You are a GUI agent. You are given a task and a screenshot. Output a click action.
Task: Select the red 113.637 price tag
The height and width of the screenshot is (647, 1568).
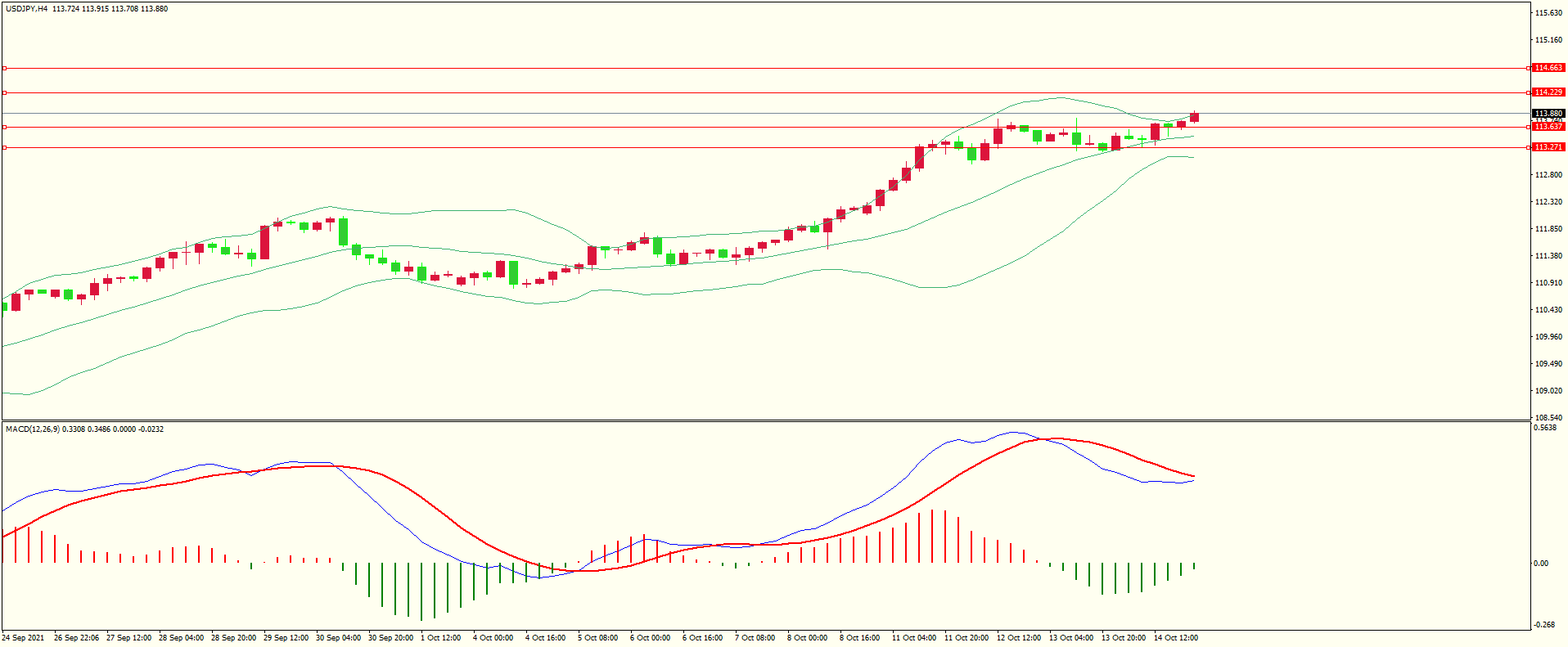[1548, 127]
